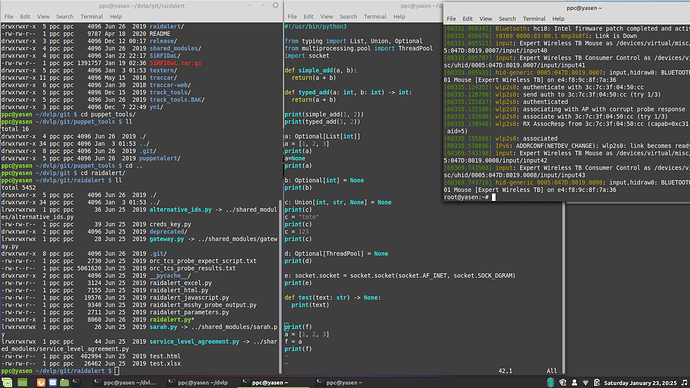Click the '42,1' cursor position indicator
This screenshot has width=690, height=388.
tap(505, 371)
